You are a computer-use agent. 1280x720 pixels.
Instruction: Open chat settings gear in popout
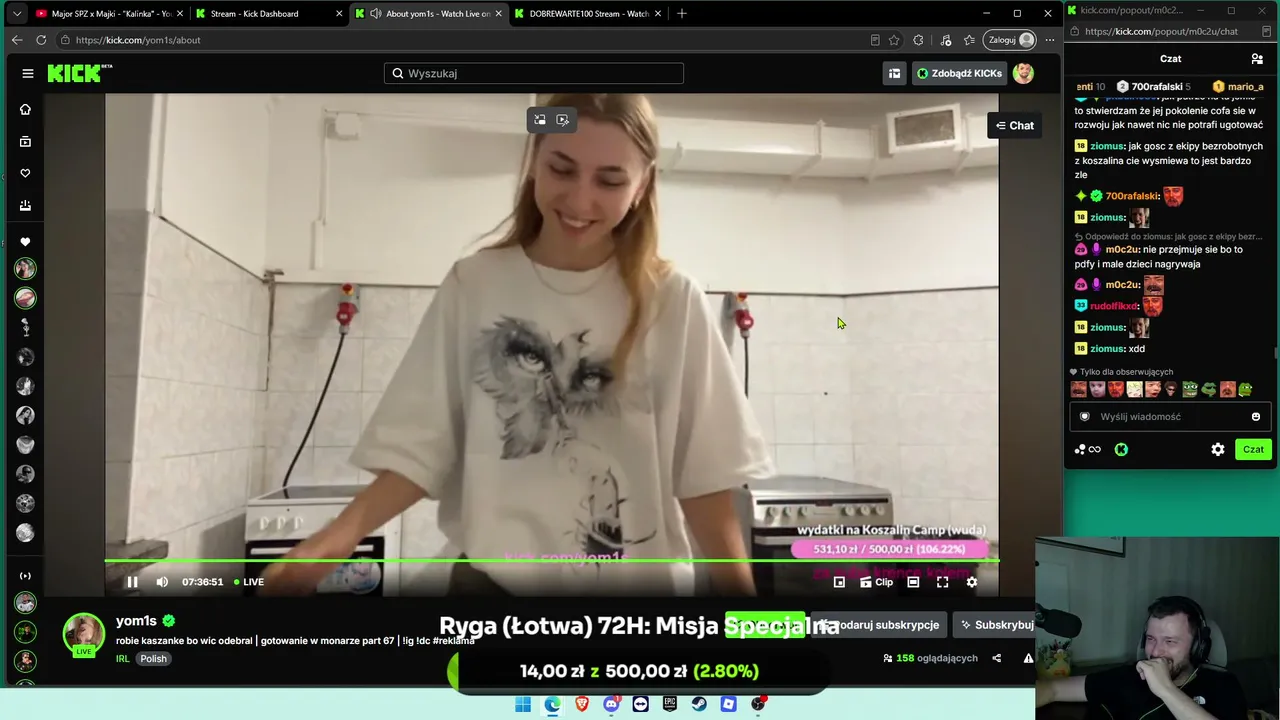click(x=1218, y=450)
